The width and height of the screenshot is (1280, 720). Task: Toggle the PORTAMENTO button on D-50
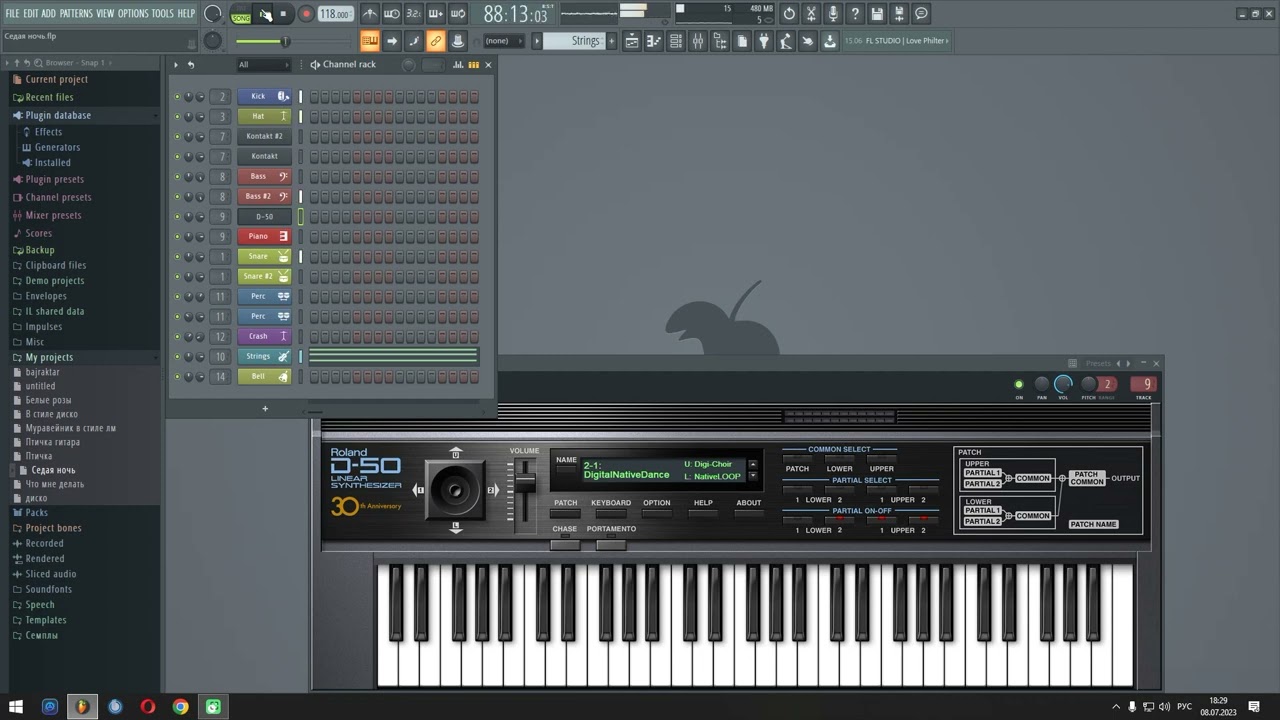(x=610, y=543)
